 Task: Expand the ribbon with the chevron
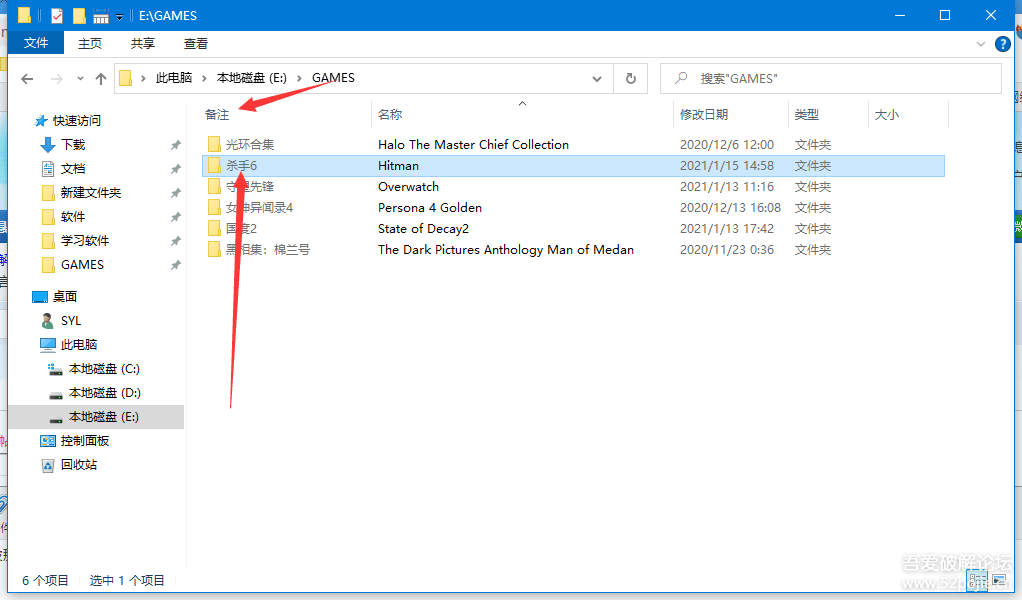point(980,44)
